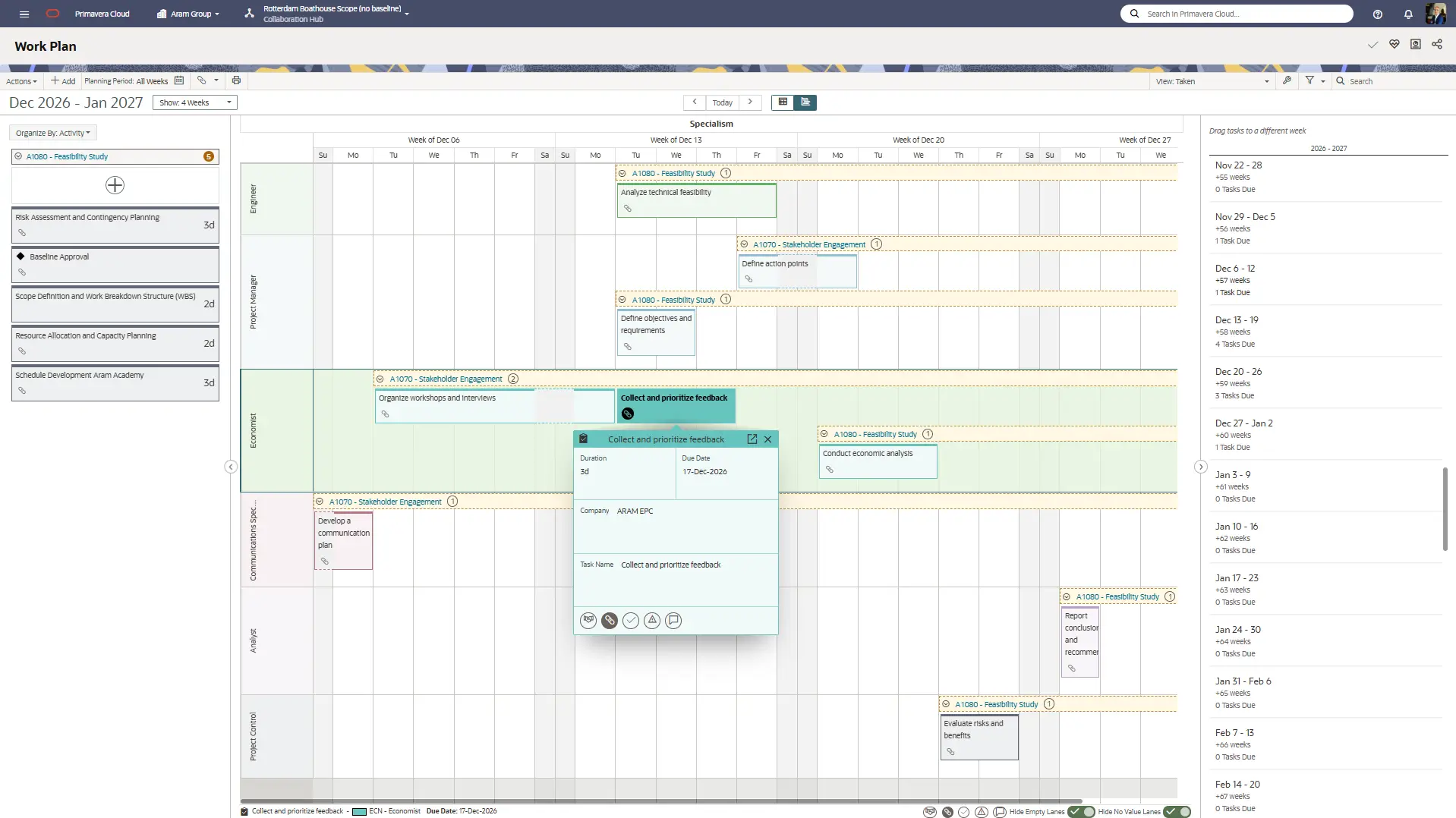Click the handshake commitment icon in the popup
Image resolution: width=1456 pixels, height=818 pixels.
coord(588,620)
